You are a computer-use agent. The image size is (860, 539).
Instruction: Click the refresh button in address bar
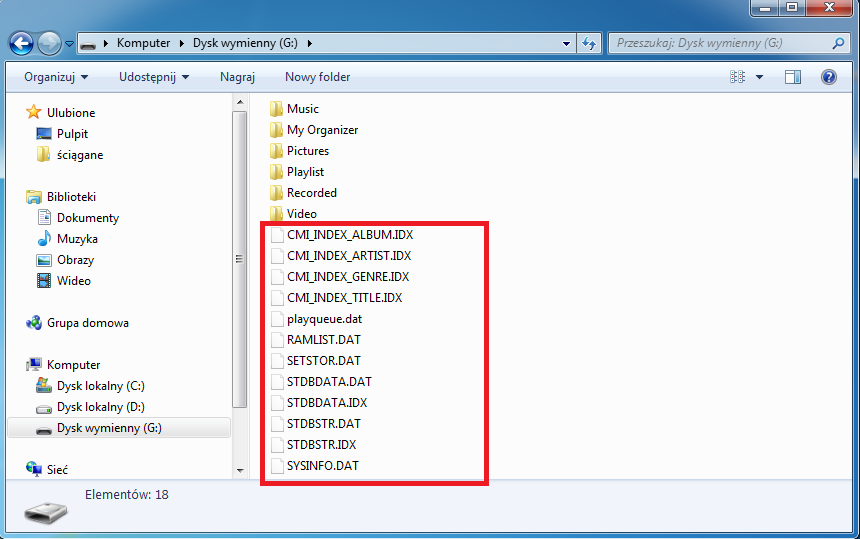(589, 43)
